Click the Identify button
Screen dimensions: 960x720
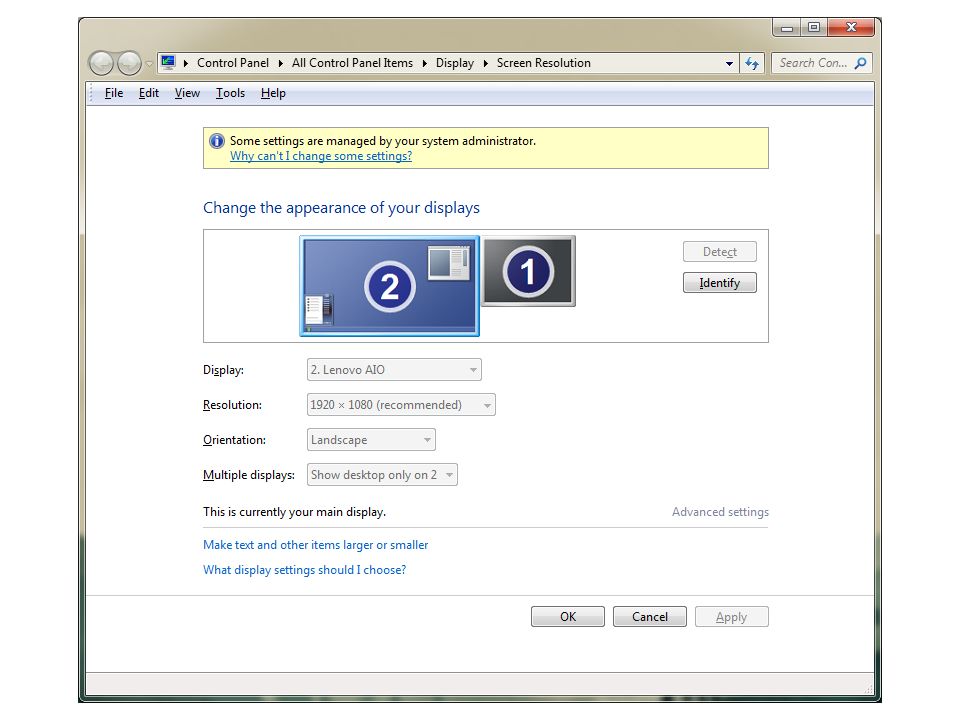click(x=720, y=283)
